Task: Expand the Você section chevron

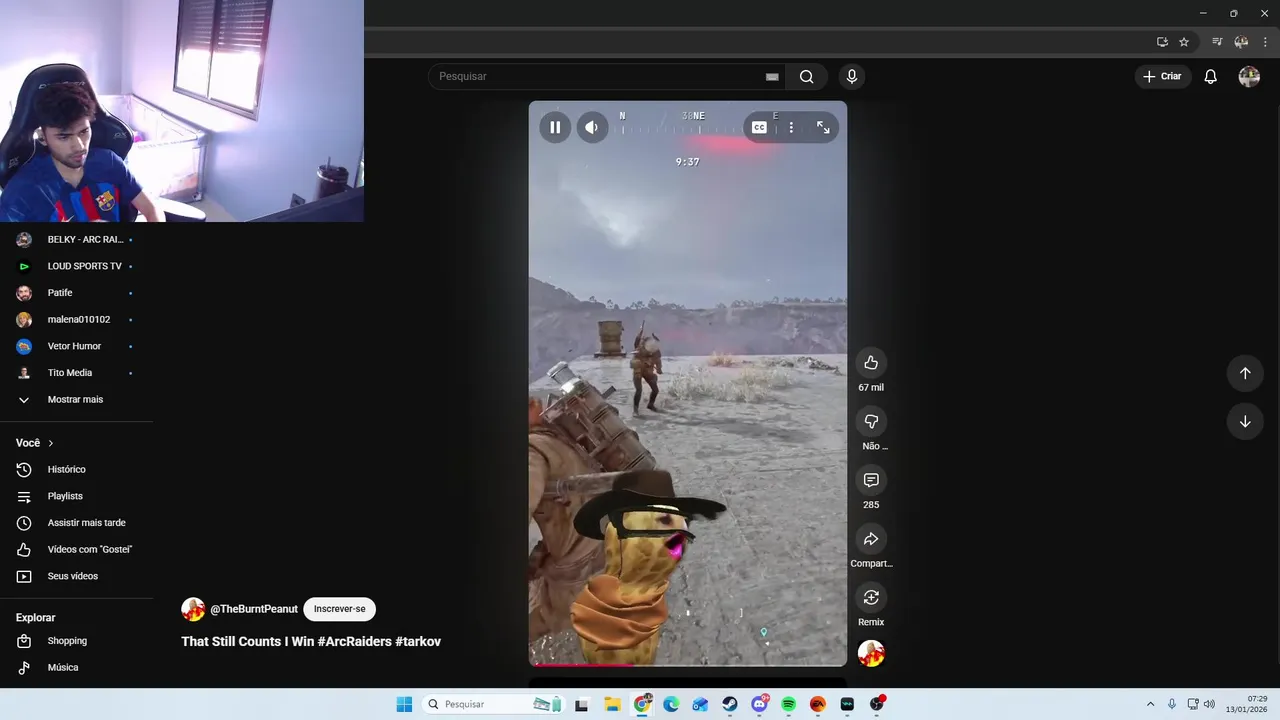Action: click(x=51, y=443)
